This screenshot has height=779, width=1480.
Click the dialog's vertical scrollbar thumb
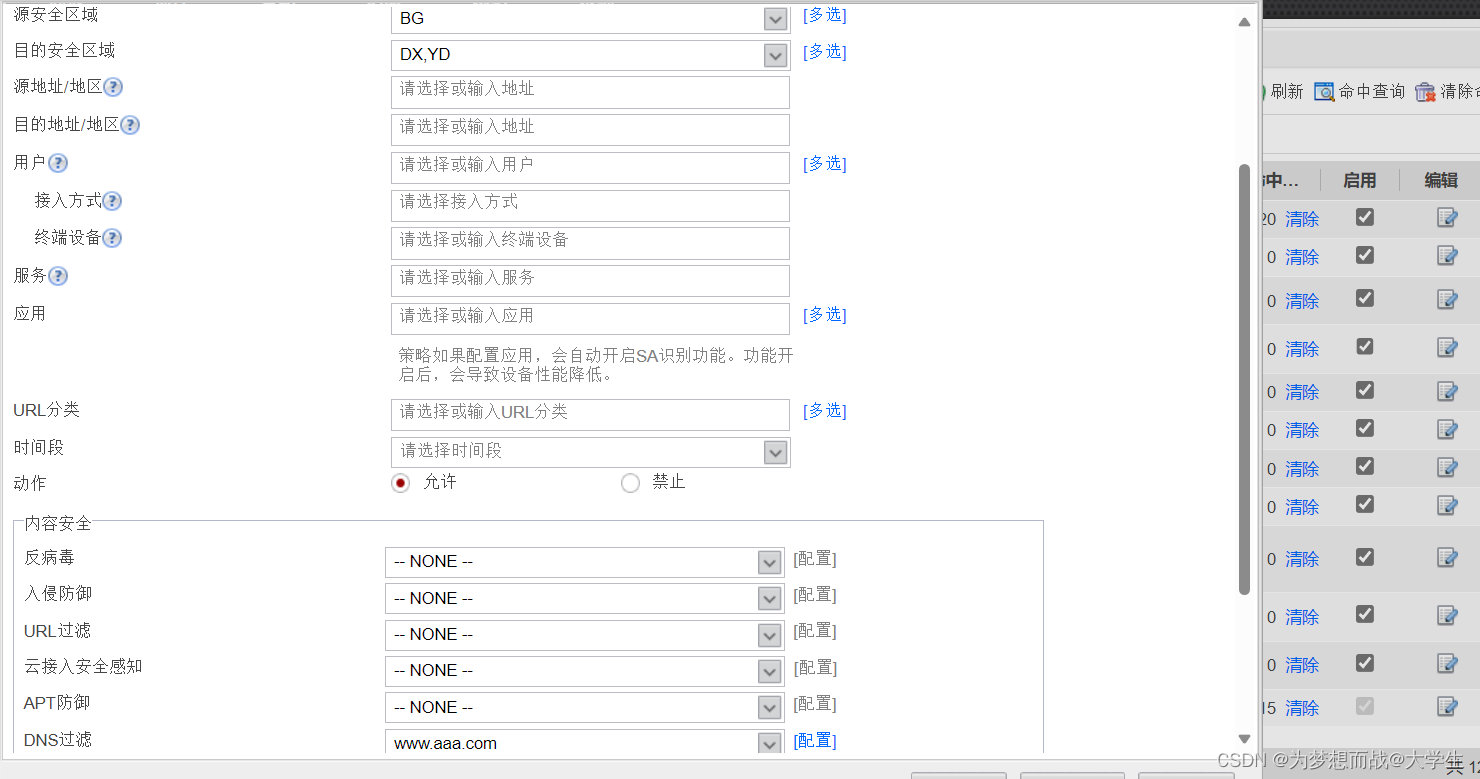pyautogui.click(x=1244, y=380)
